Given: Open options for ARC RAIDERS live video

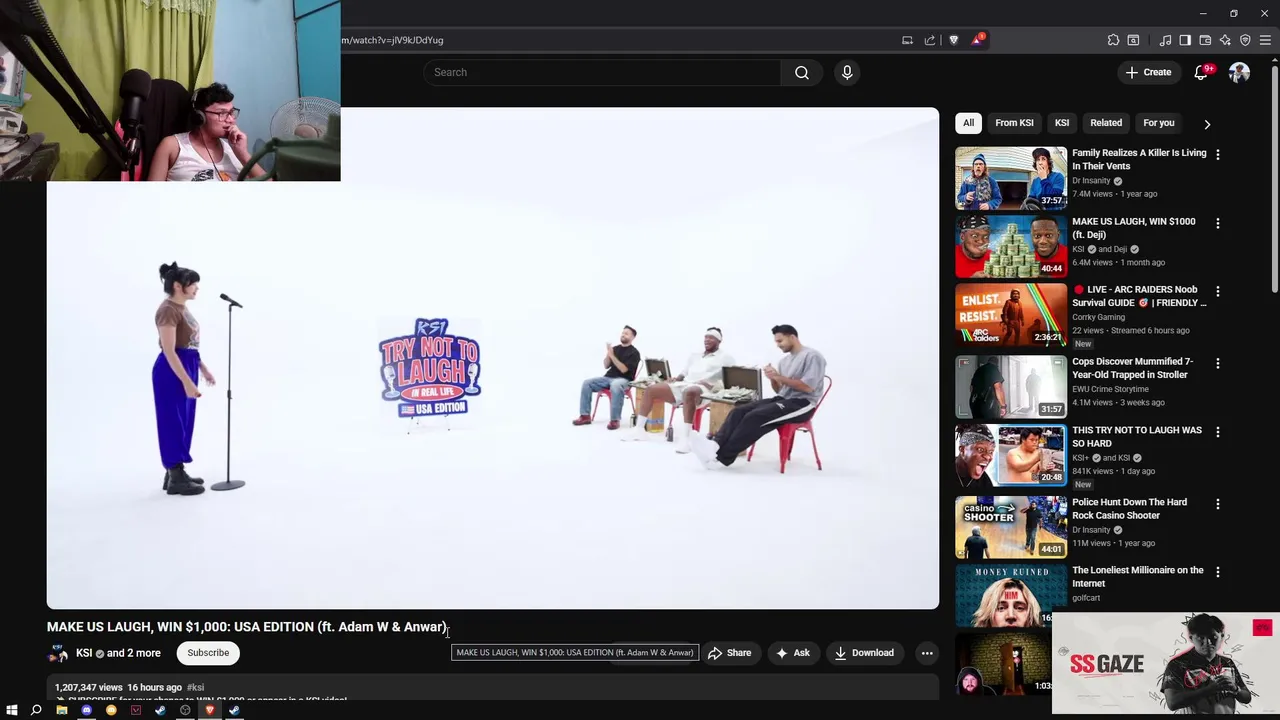Looking at the screenshot, I should (1217, 291).
